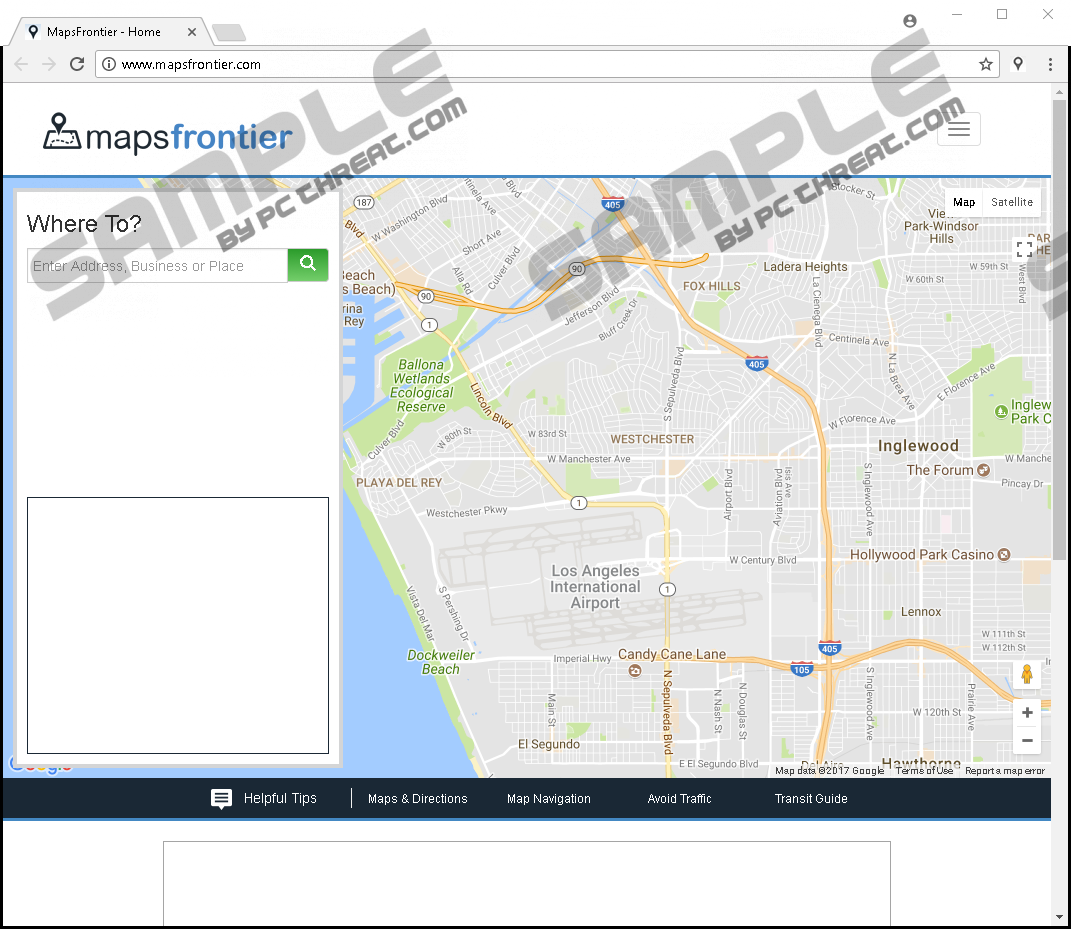Open Avoid Traffic link
Viewport: 1071px width, 929px height.
pos(680,799)
